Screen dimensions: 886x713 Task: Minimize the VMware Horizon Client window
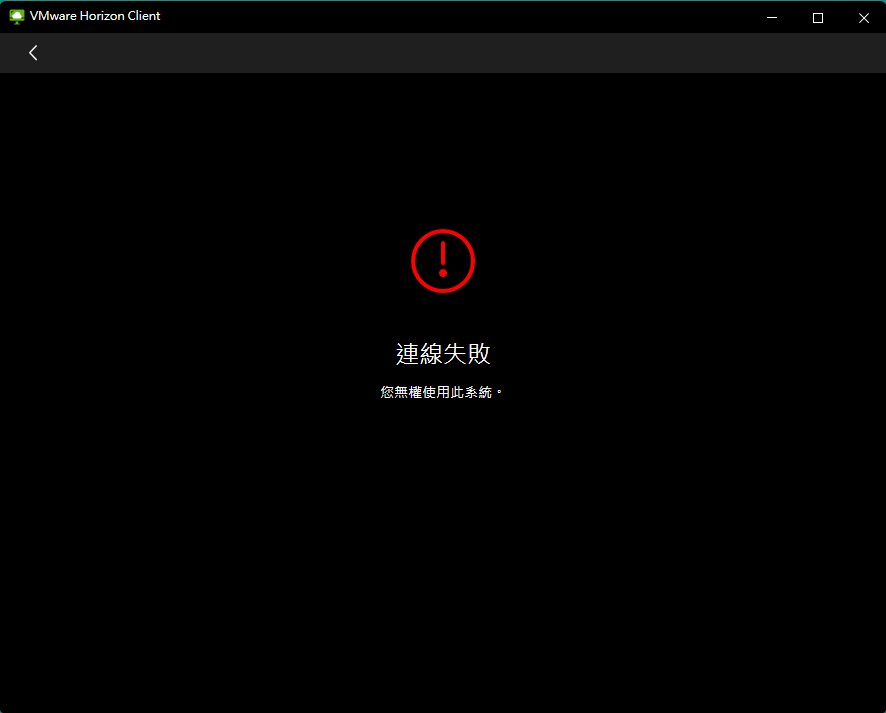click(x=771, y=18)
